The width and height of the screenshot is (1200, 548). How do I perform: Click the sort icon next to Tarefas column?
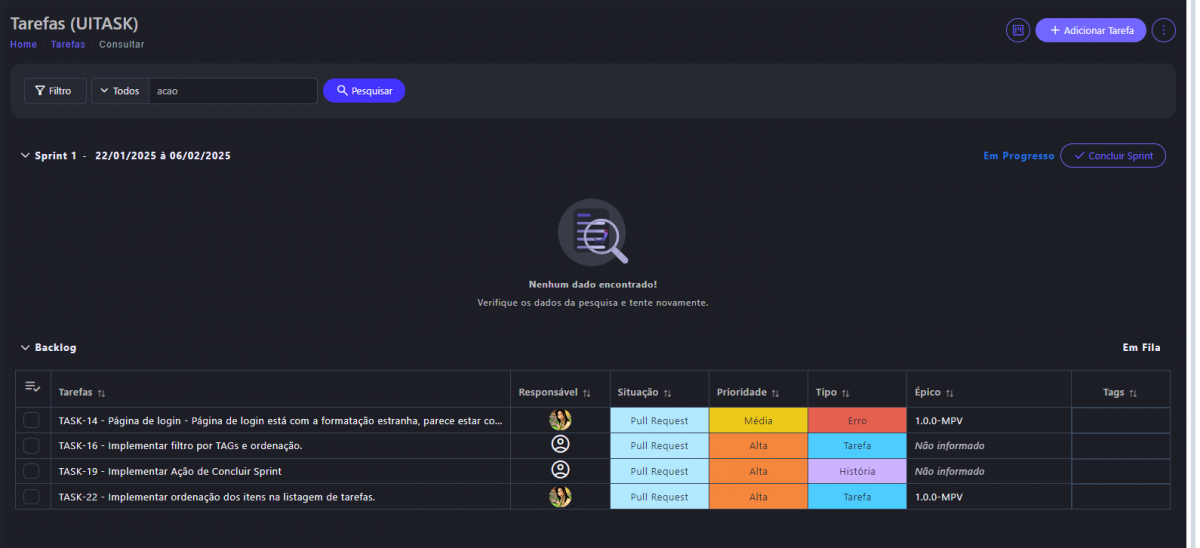(x=102, y=393)
